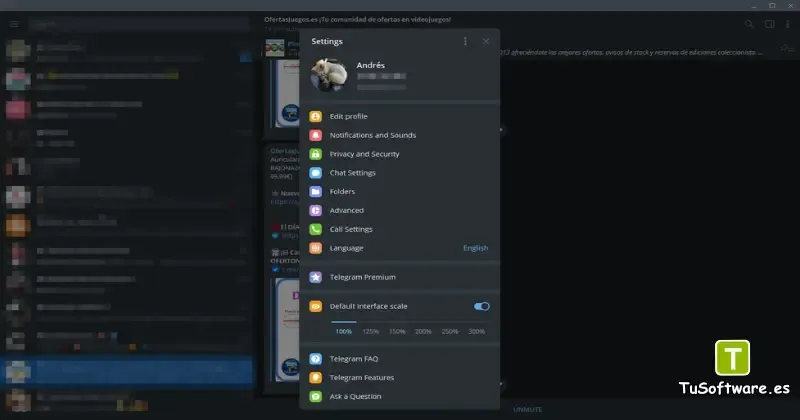The width and height of the screenshot is (800, 420).
Task: Open Folders settings
Action: click(x=399, y=192)
